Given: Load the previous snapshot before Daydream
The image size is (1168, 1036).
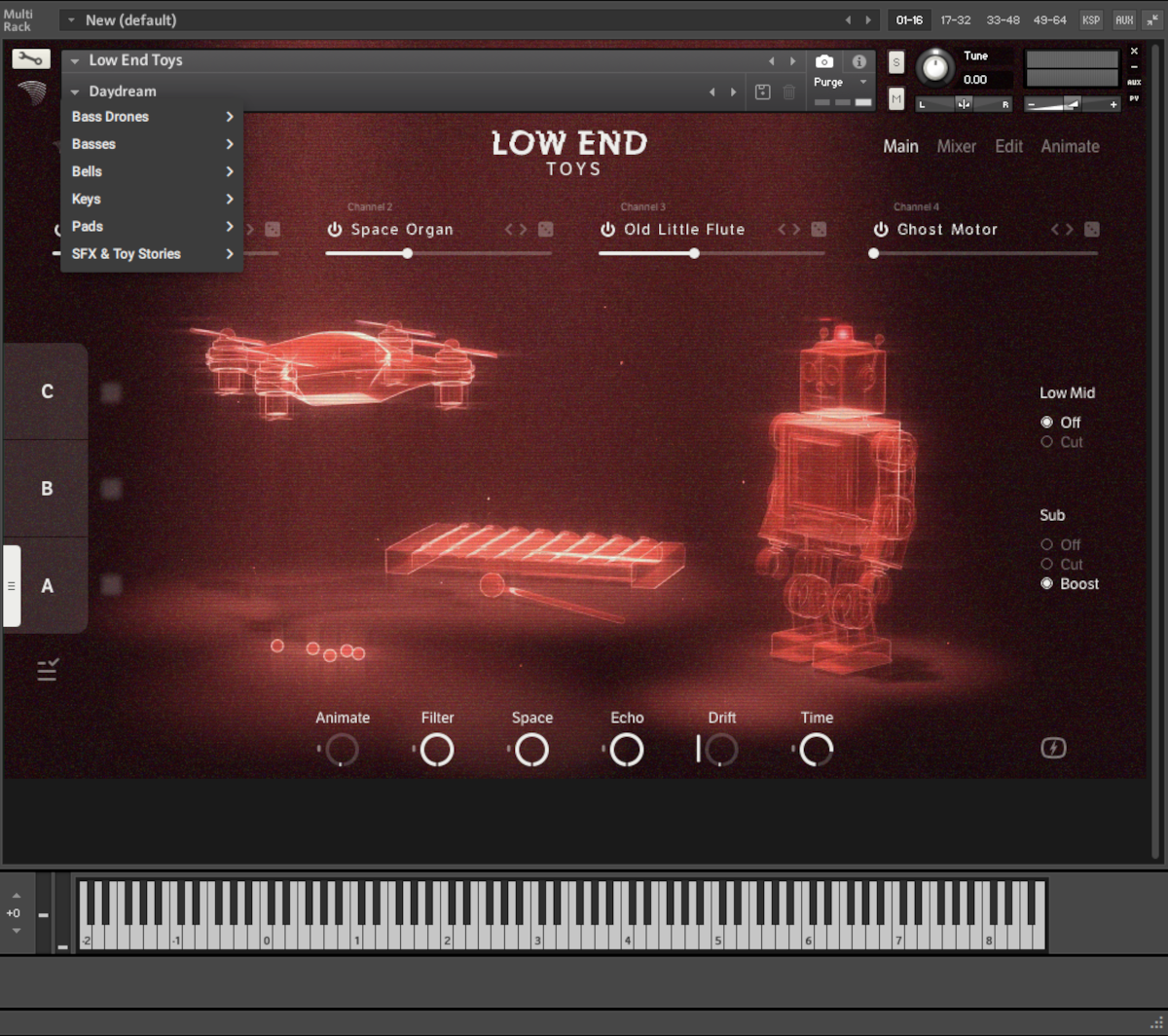Looking at the screenshot, I should pyautogui.click(x=712, y=92).
